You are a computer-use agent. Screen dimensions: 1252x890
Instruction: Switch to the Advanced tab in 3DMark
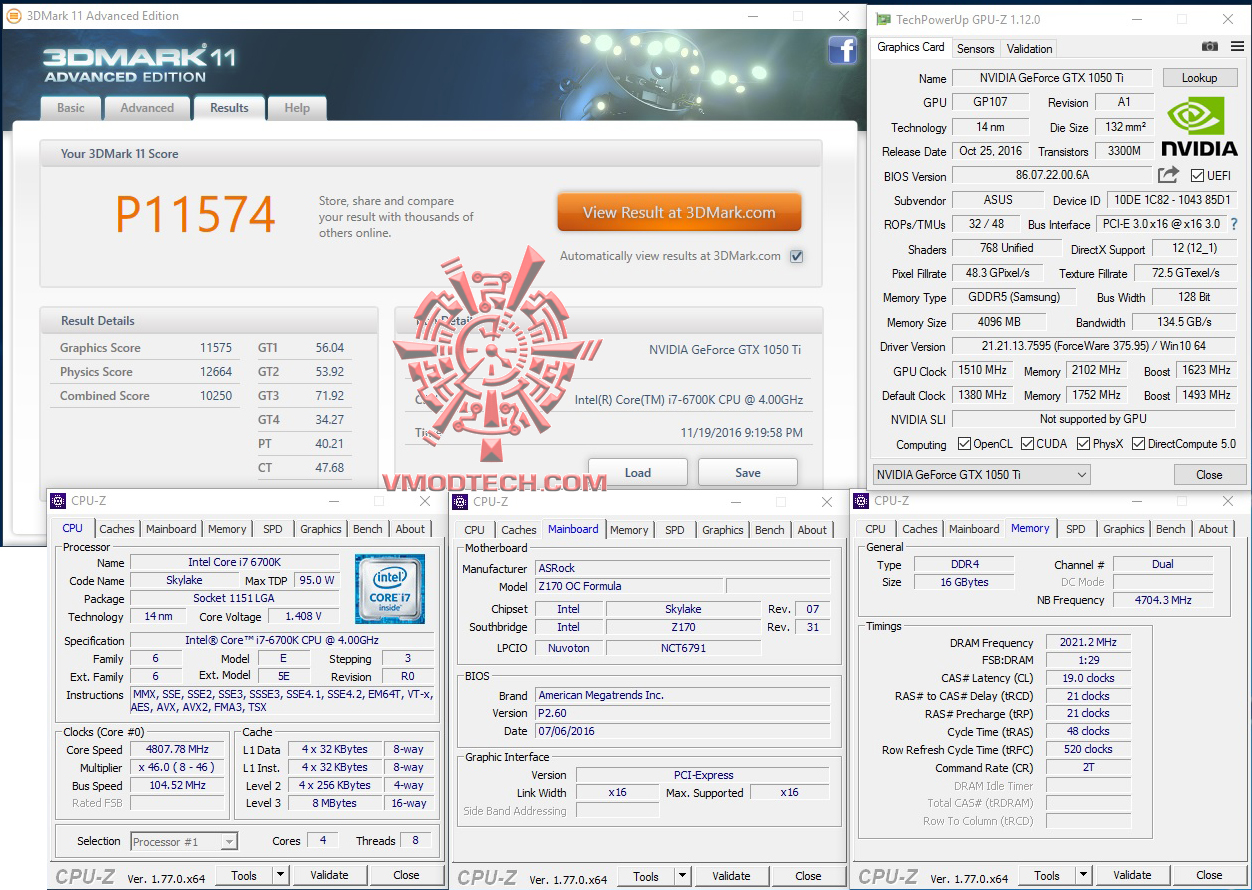(147, 108)
